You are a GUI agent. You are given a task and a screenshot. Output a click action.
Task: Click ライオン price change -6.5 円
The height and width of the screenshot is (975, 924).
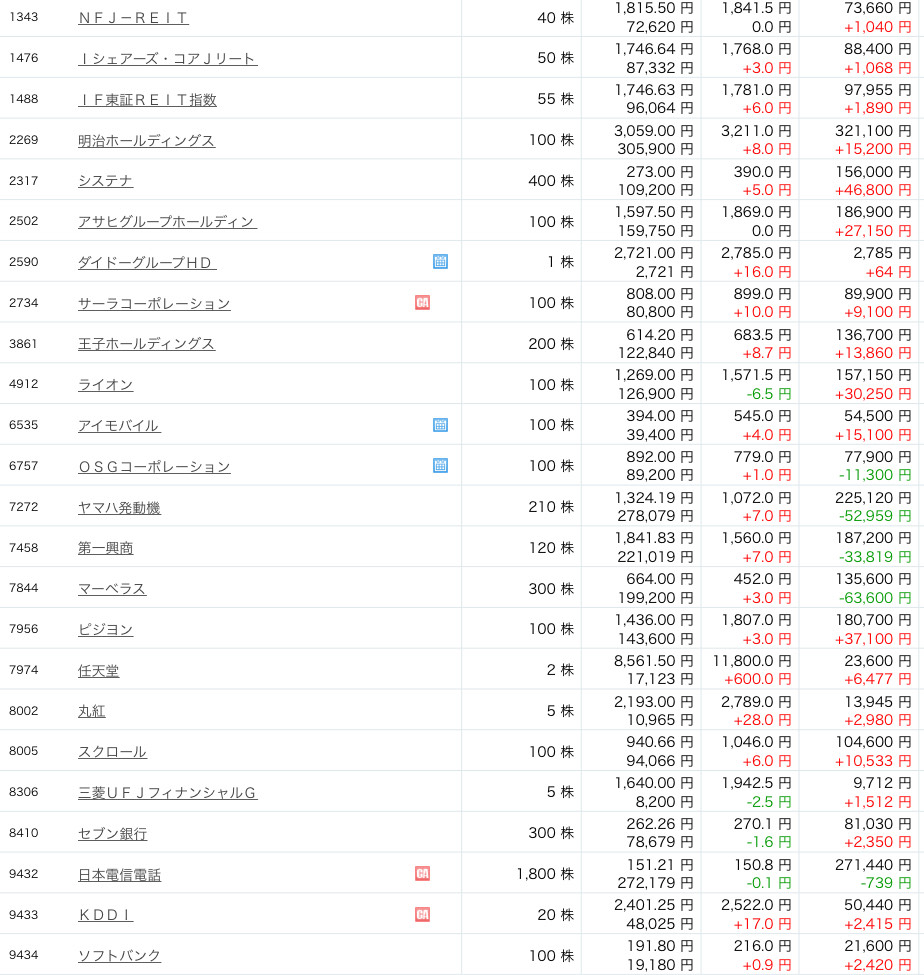(769, 394)
